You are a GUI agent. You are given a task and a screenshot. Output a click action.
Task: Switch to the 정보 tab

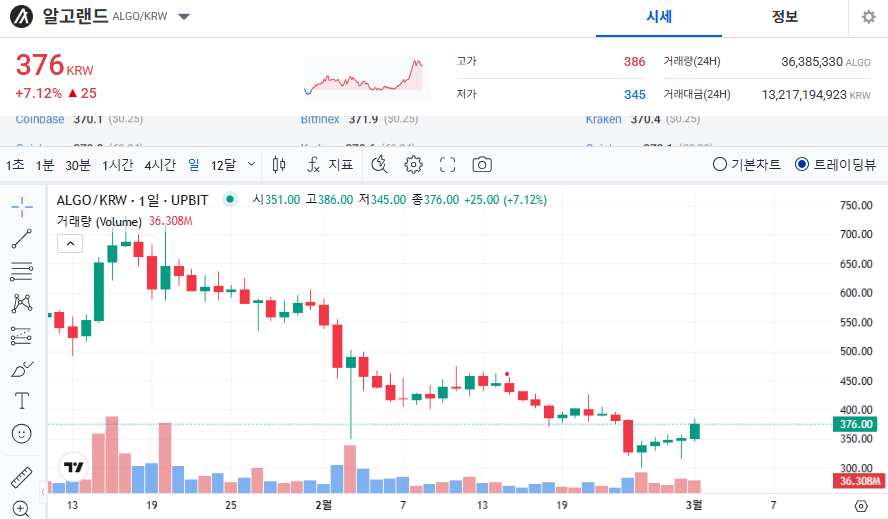(784, 17)
